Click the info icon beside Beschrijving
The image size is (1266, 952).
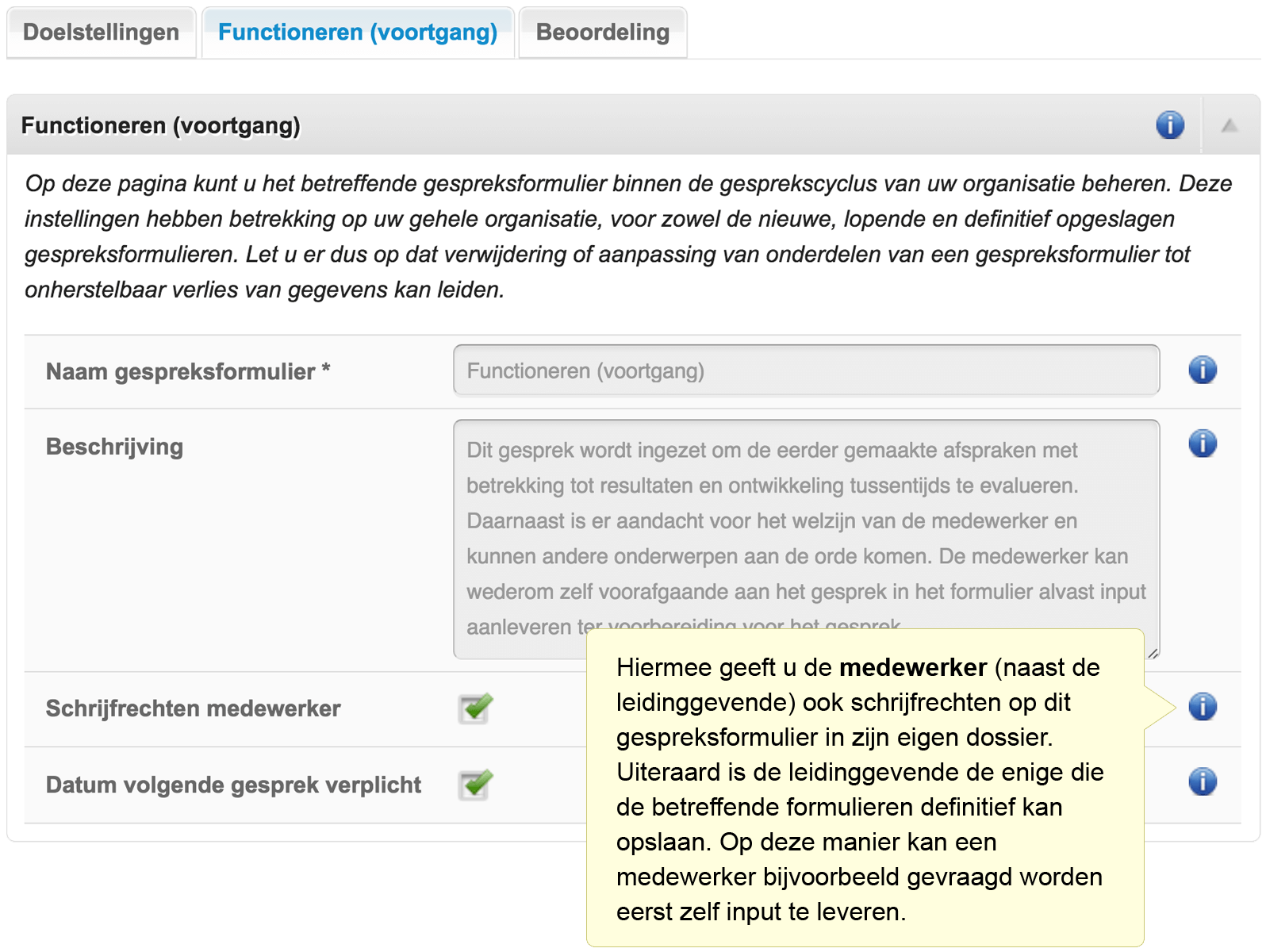point(1203,443)
